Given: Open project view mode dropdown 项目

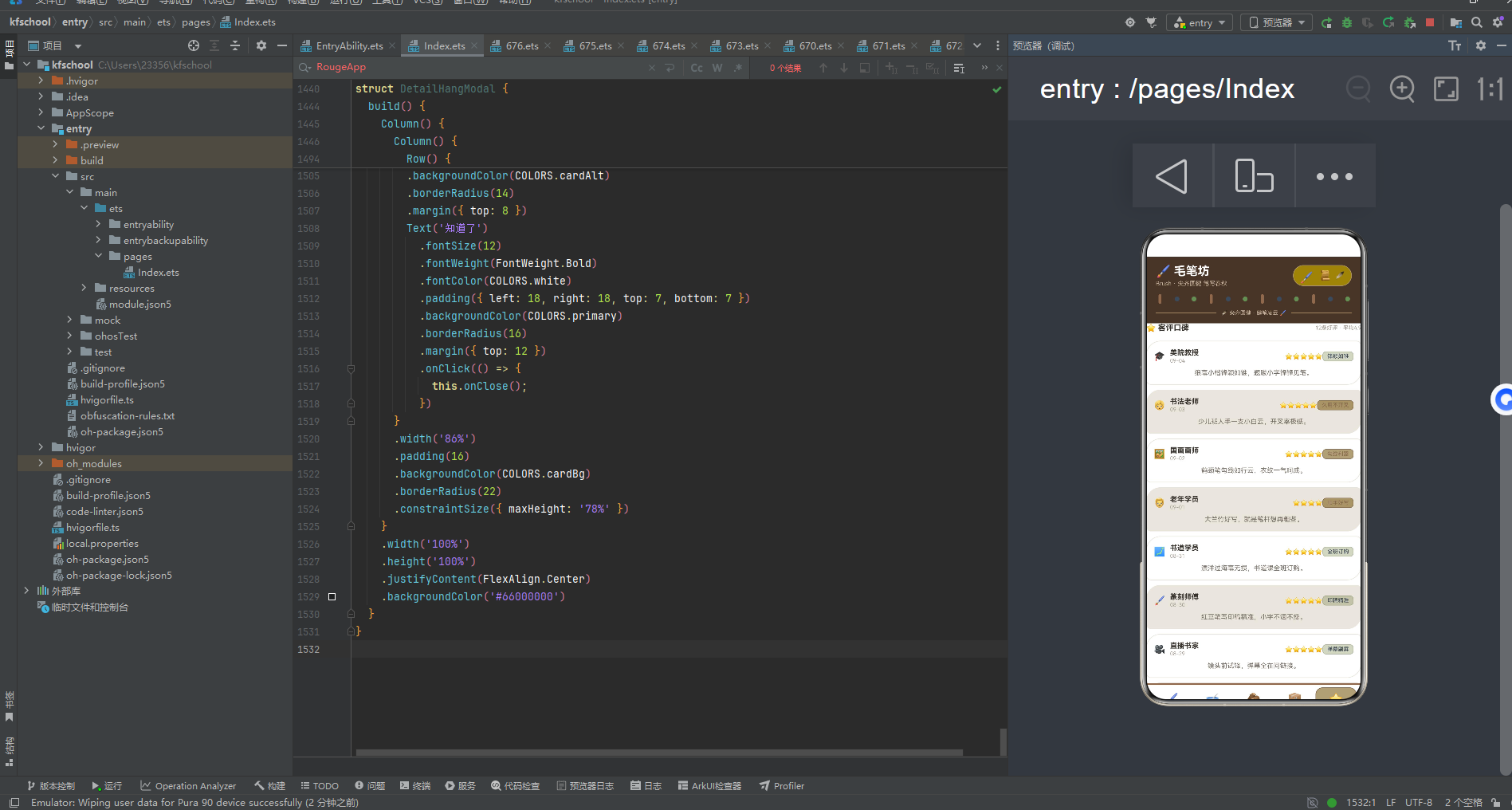Looking at the screenshot, I should [x=55, y=45].
